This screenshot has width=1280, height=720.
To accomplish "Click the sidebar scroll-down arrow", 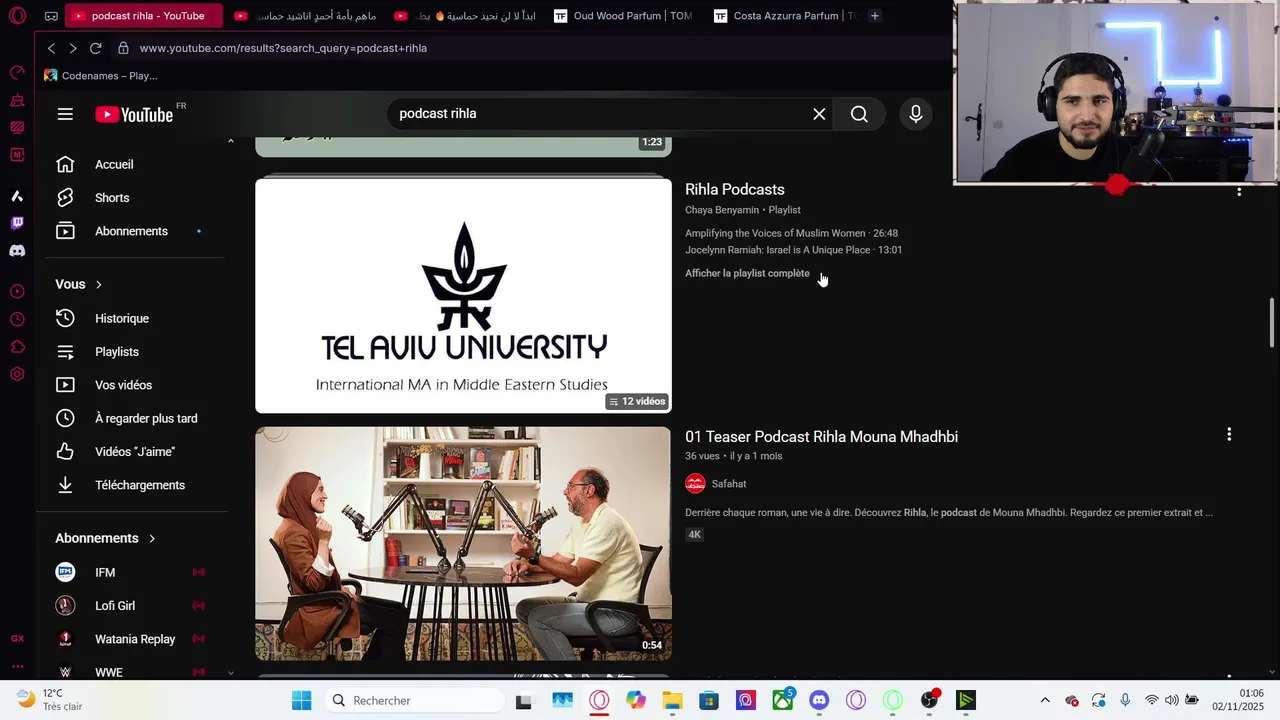I will coord(230,673).
